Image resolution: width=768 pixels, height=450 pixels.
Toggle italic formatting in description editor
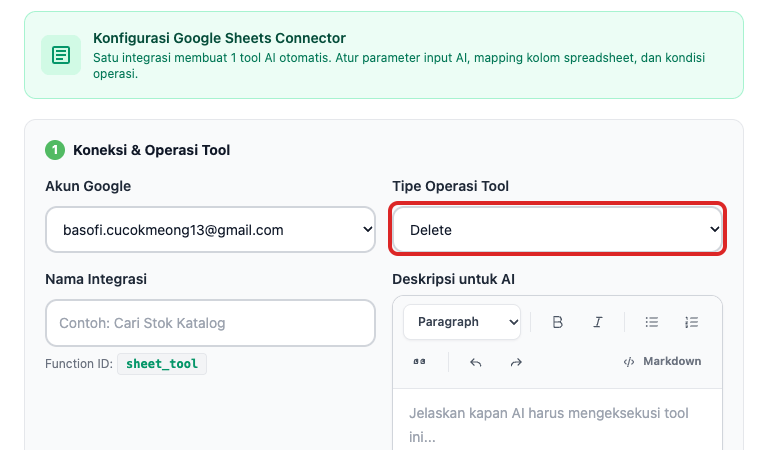598,322
